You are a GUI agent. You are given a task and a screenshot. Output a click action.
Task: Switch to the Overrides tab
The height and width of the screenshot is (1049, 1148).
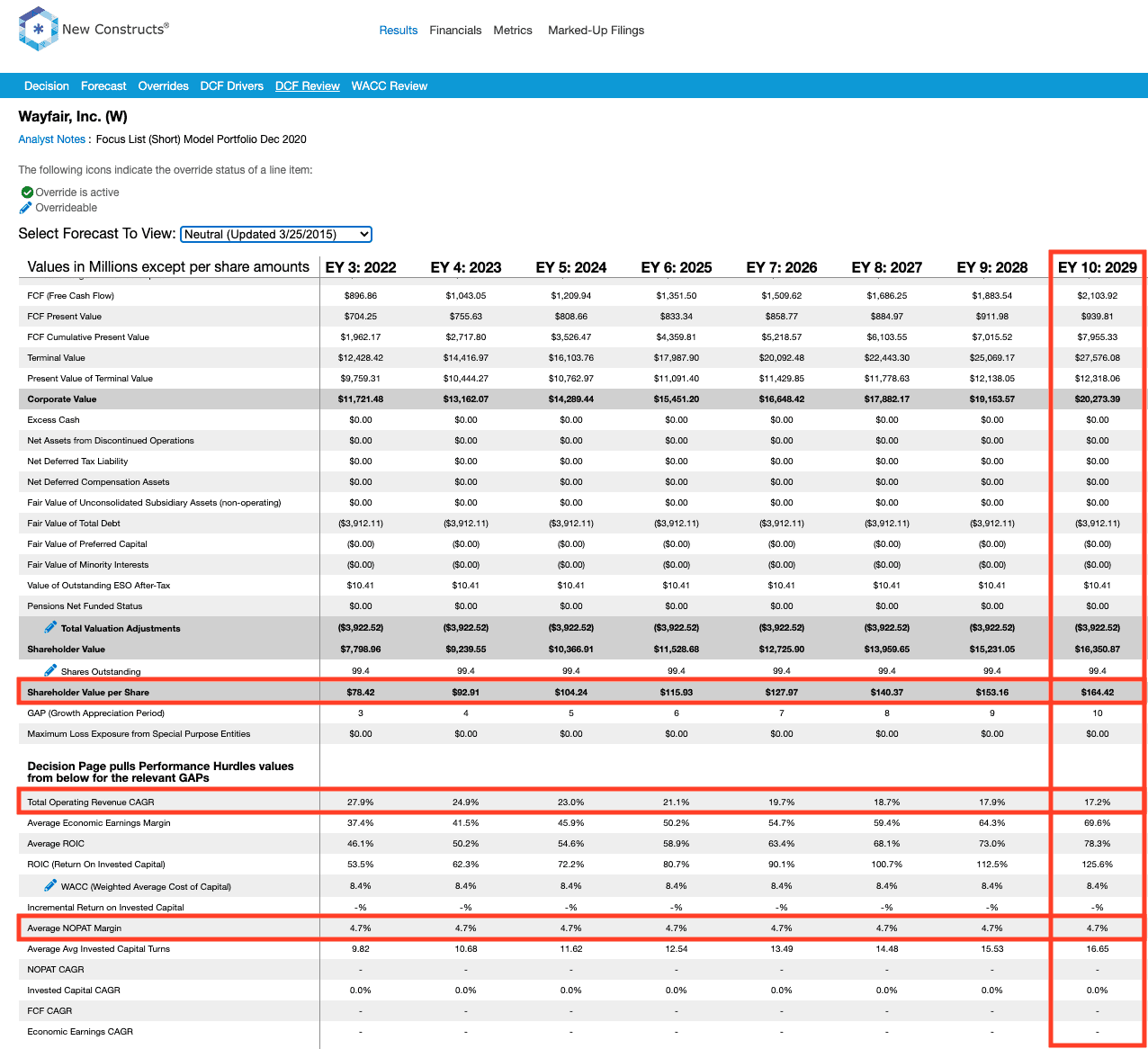pyautogui.click(x=164, y=86)
